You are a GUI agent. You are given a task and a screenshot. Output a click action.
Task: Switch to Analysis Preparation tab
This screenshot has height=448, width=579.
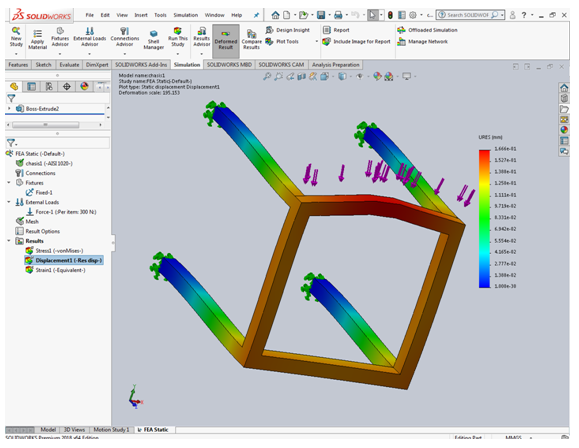tap(335, 65)
